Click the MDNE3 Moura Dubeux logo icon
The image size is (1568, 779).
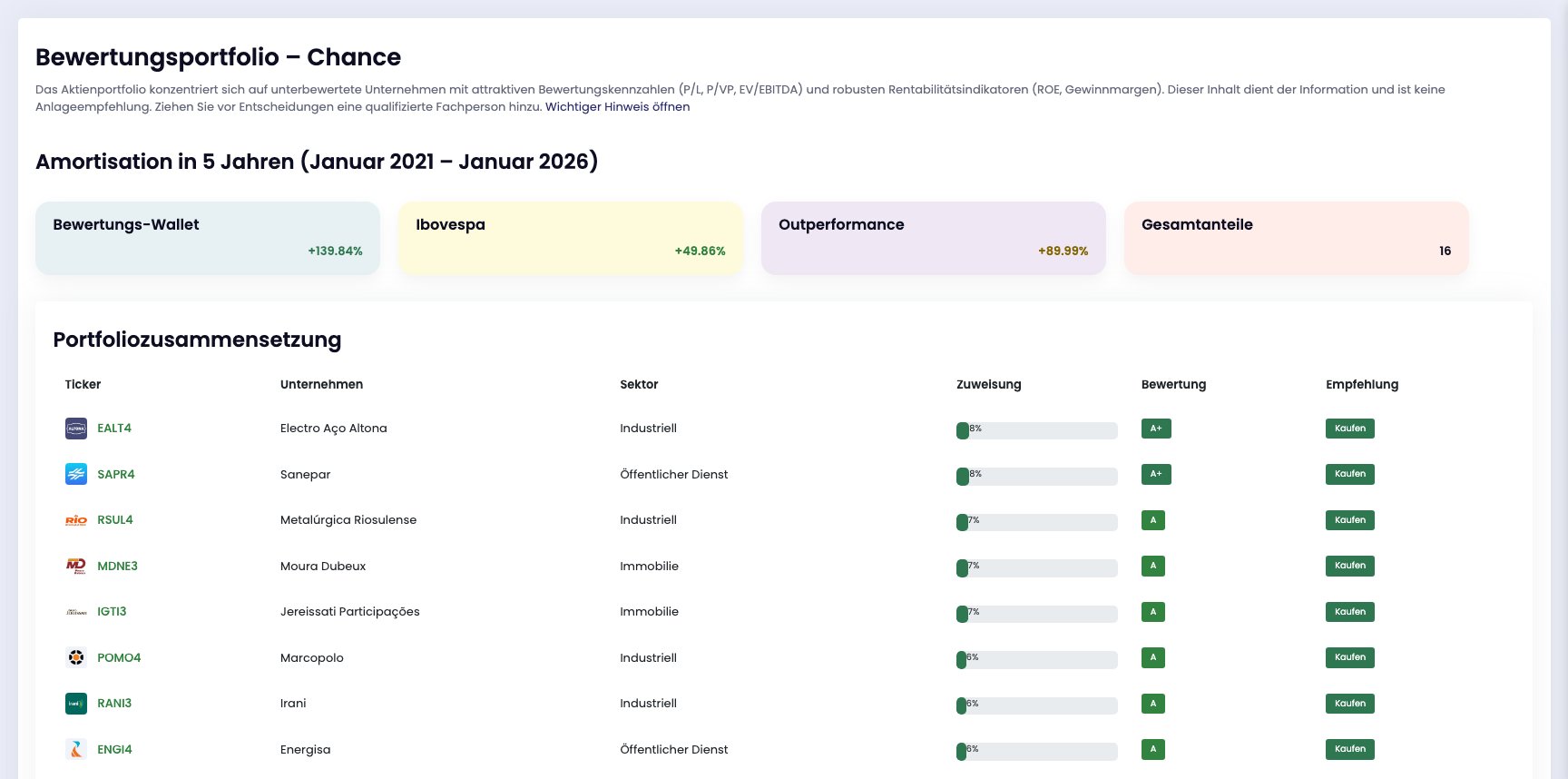pos(76,566)
